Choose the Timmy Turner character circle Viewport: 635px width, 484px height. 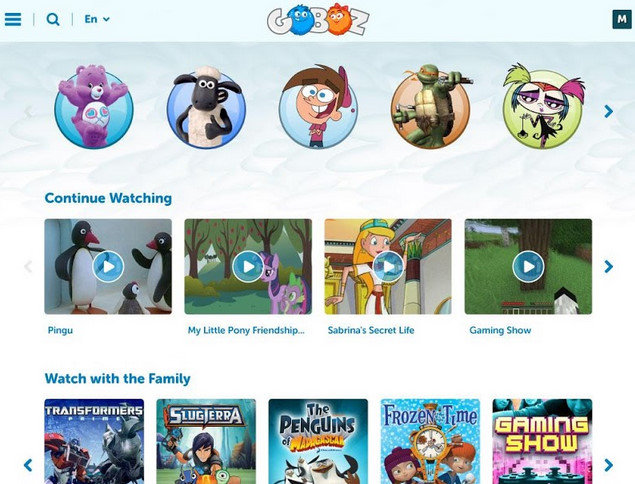(x=318, y=107)
